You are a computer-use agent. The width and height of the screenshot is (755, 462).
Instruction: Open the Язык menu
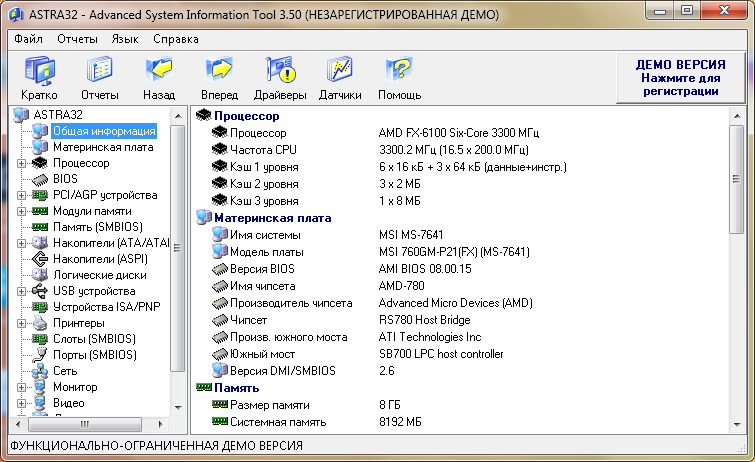point(125,39)
